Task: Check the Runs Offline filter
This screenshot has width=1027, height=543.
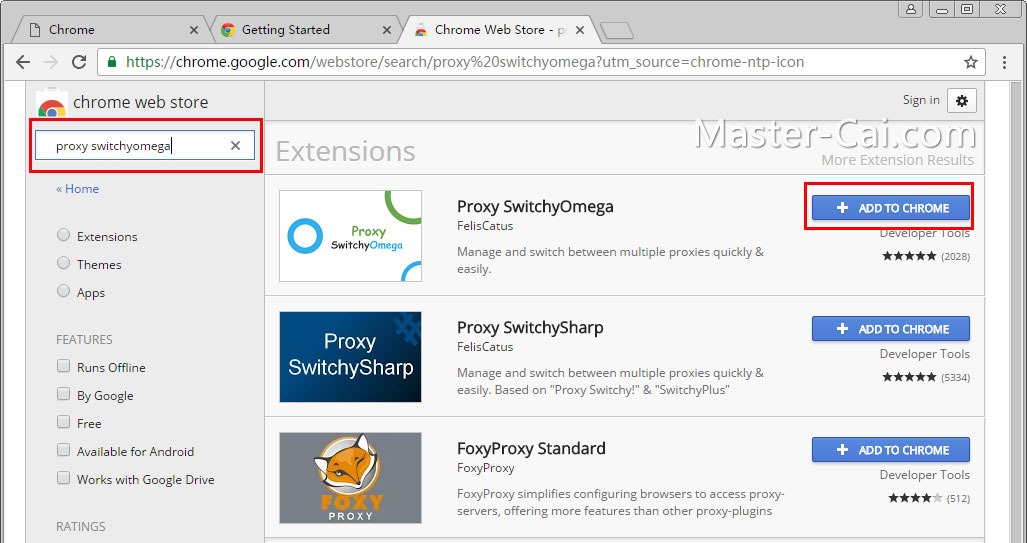Action: pos(64,365)
